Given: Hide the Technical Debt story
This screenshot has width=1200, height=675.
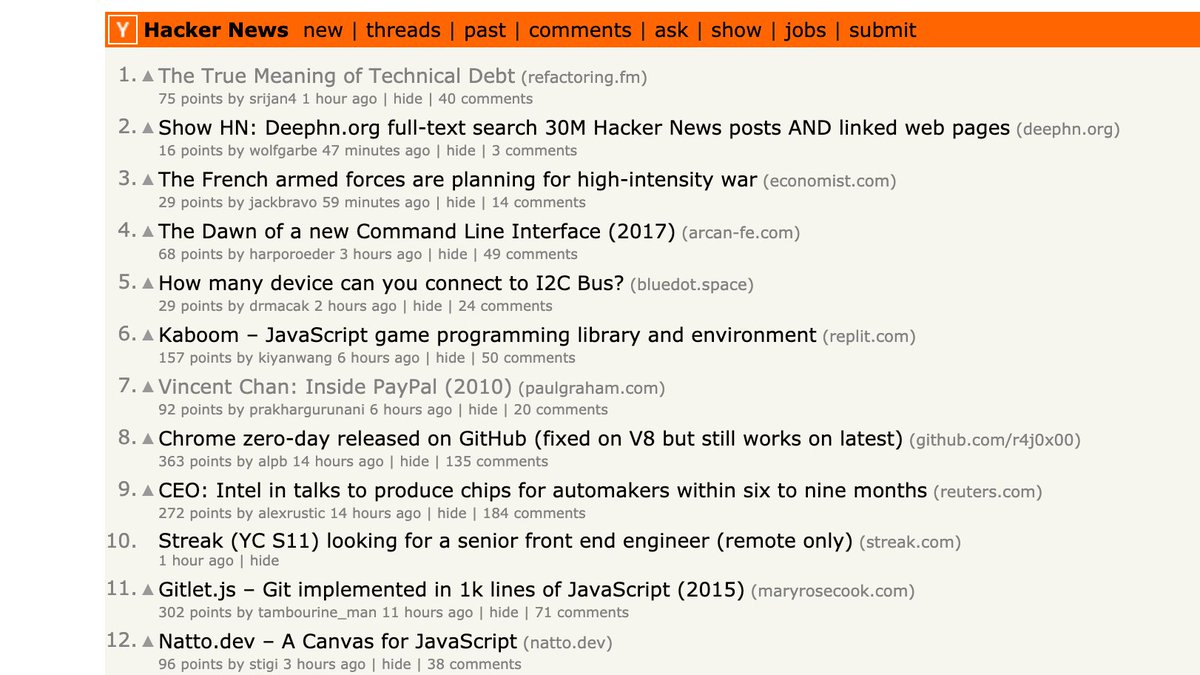Looking at the screenshot, I should click(408, 99).
